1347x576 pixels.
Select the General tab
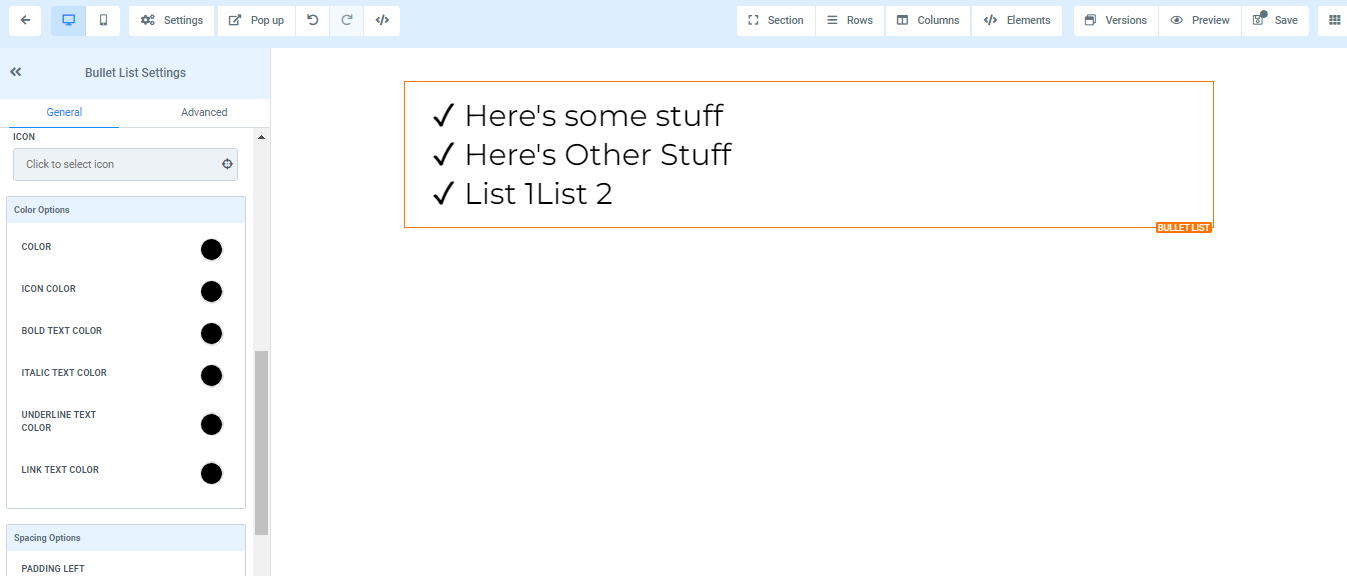(64, 113)
